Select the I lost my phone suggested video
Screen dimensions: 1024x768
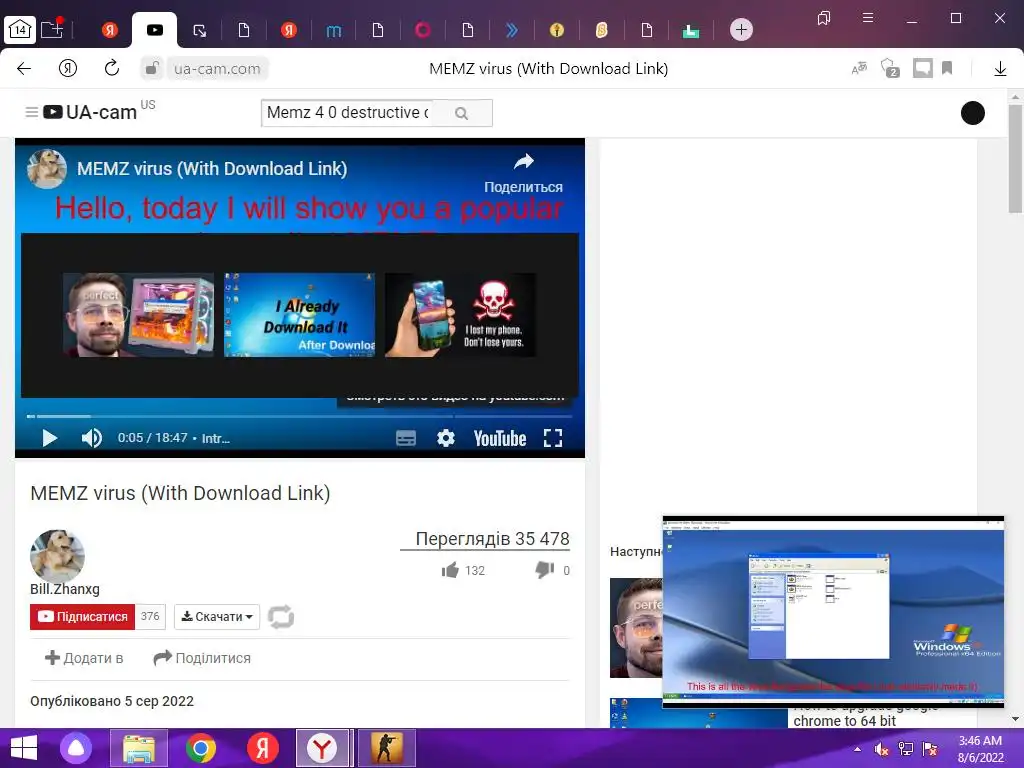tap(460, 315)
